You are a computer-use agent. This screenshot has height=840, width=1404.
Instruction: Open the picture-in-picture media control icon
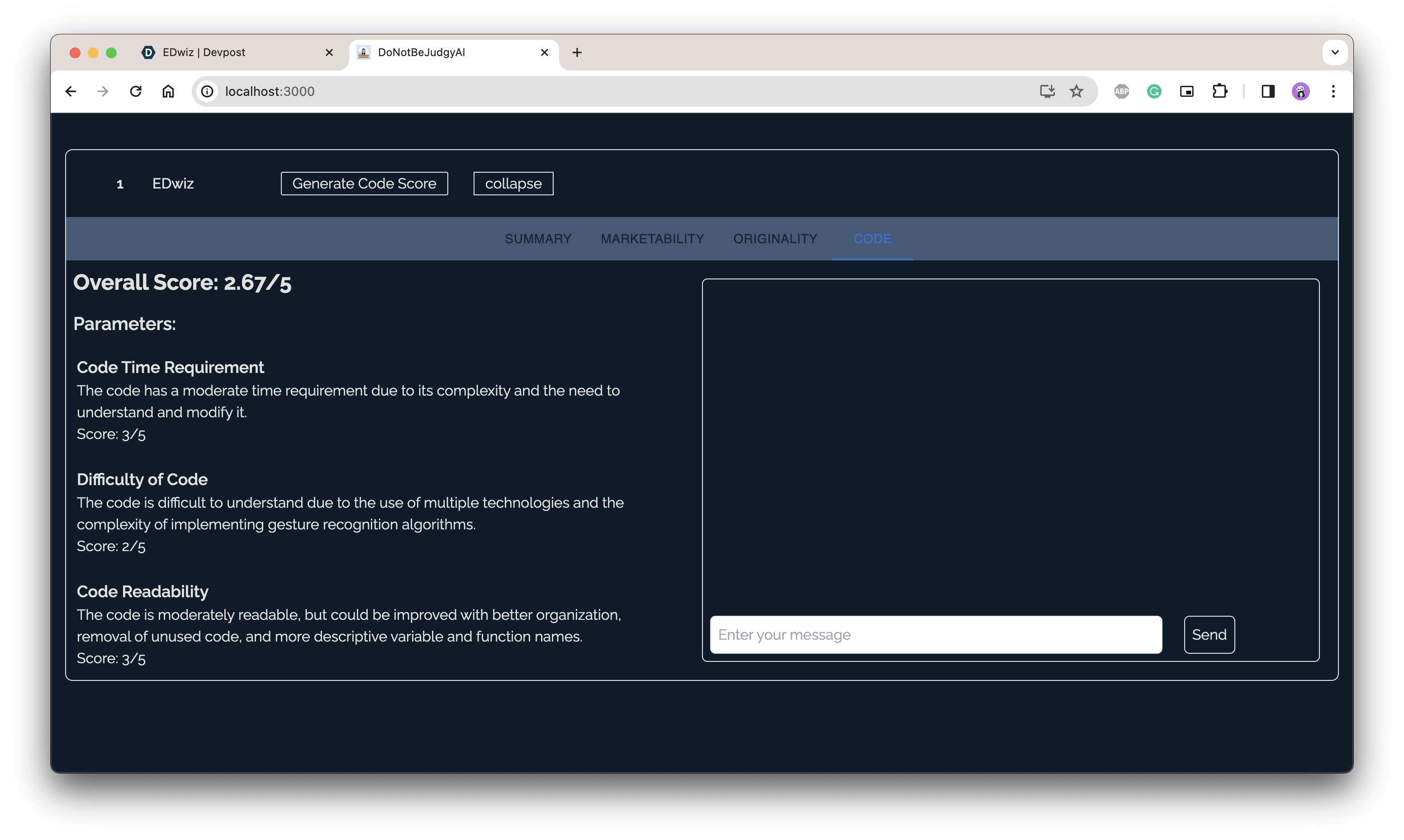1186,91
